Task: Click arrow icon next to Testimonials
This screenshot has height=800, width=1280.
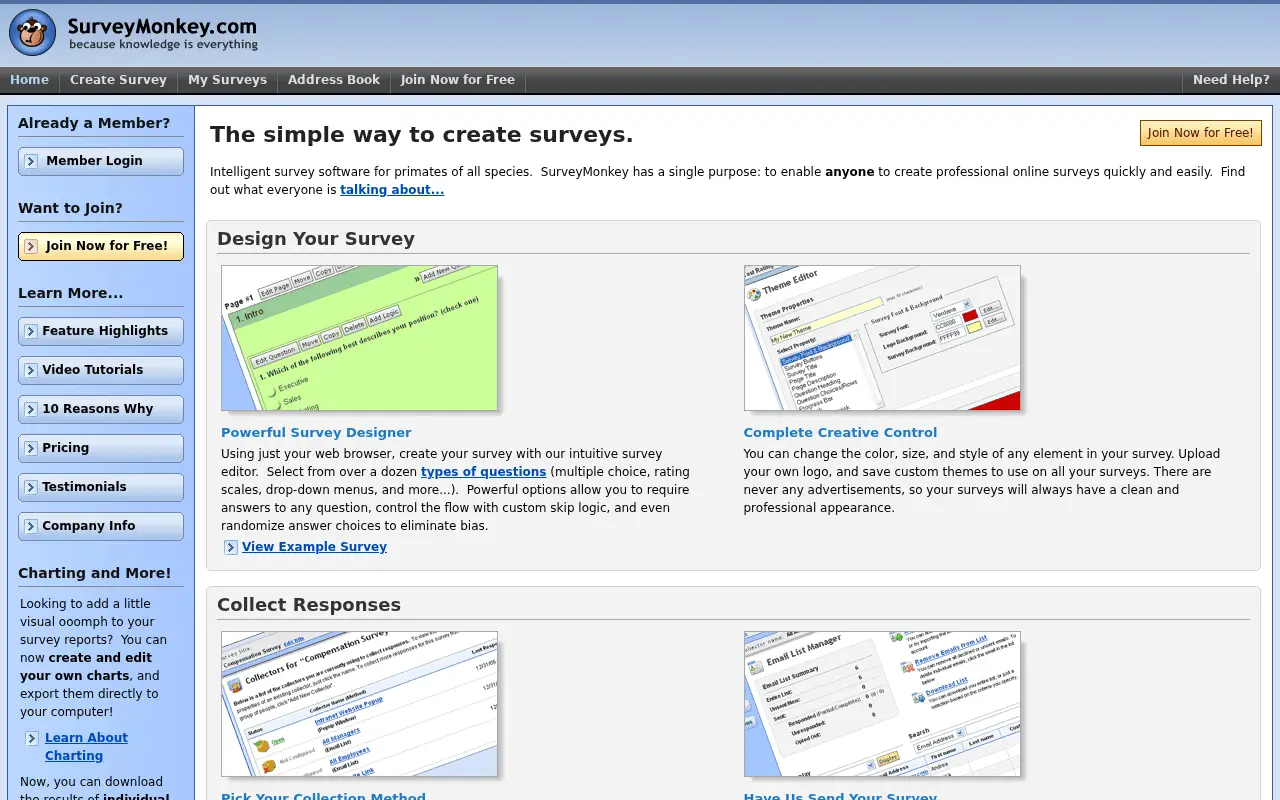Action: coord(30,487)
